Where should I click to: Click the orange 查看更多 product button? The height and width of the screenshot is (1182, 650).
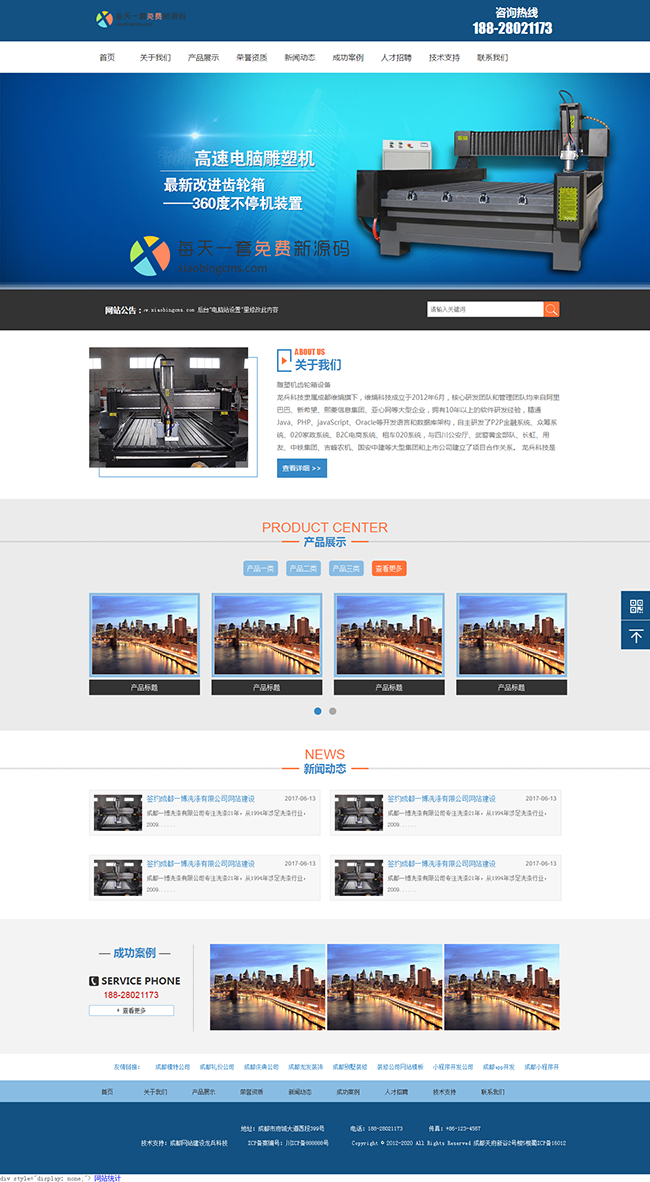pyautogui.click(x=389, y=568)
